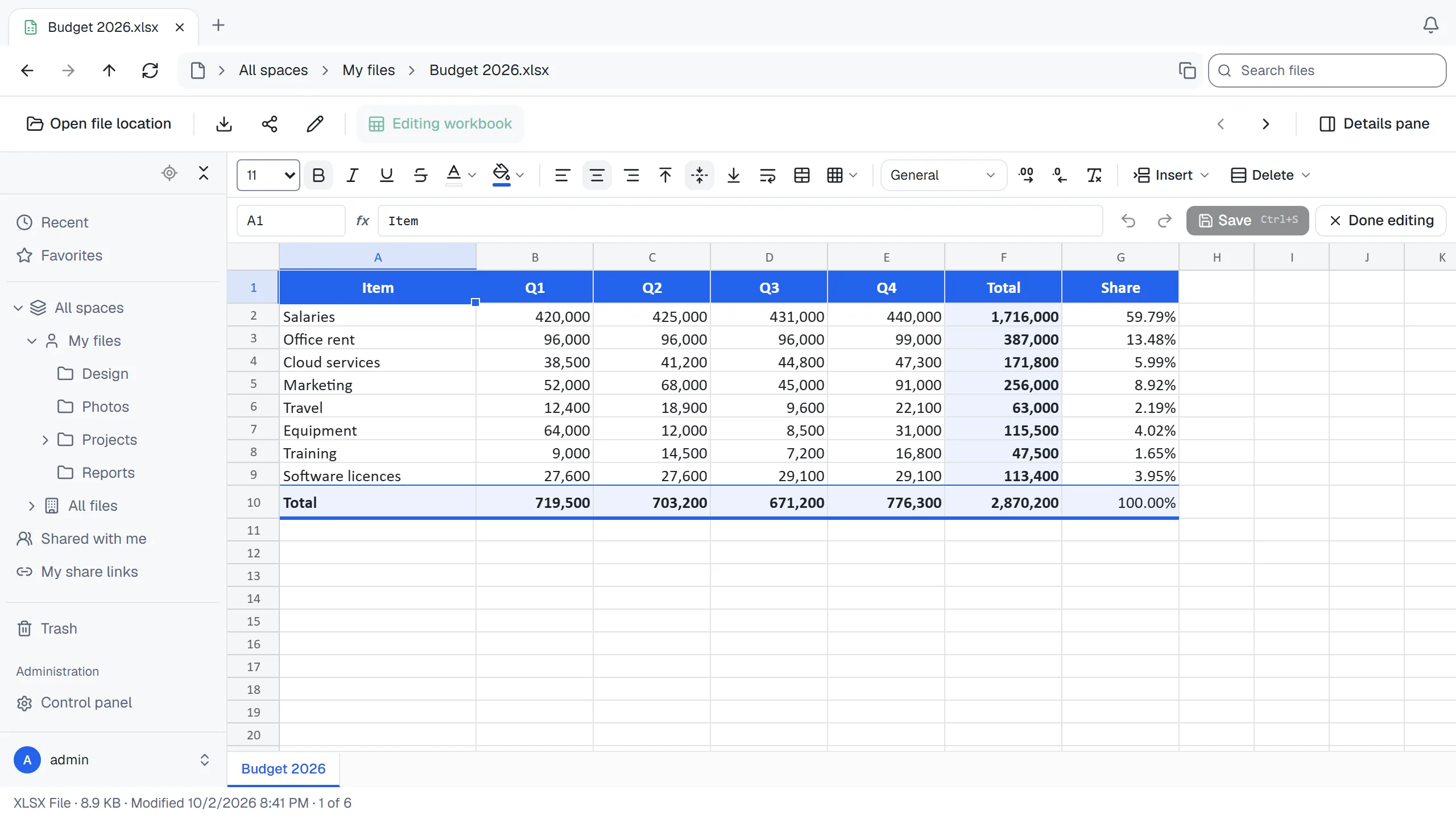Click the copy path icon
Screen dimensions: 1456x819
[1188, 71]
